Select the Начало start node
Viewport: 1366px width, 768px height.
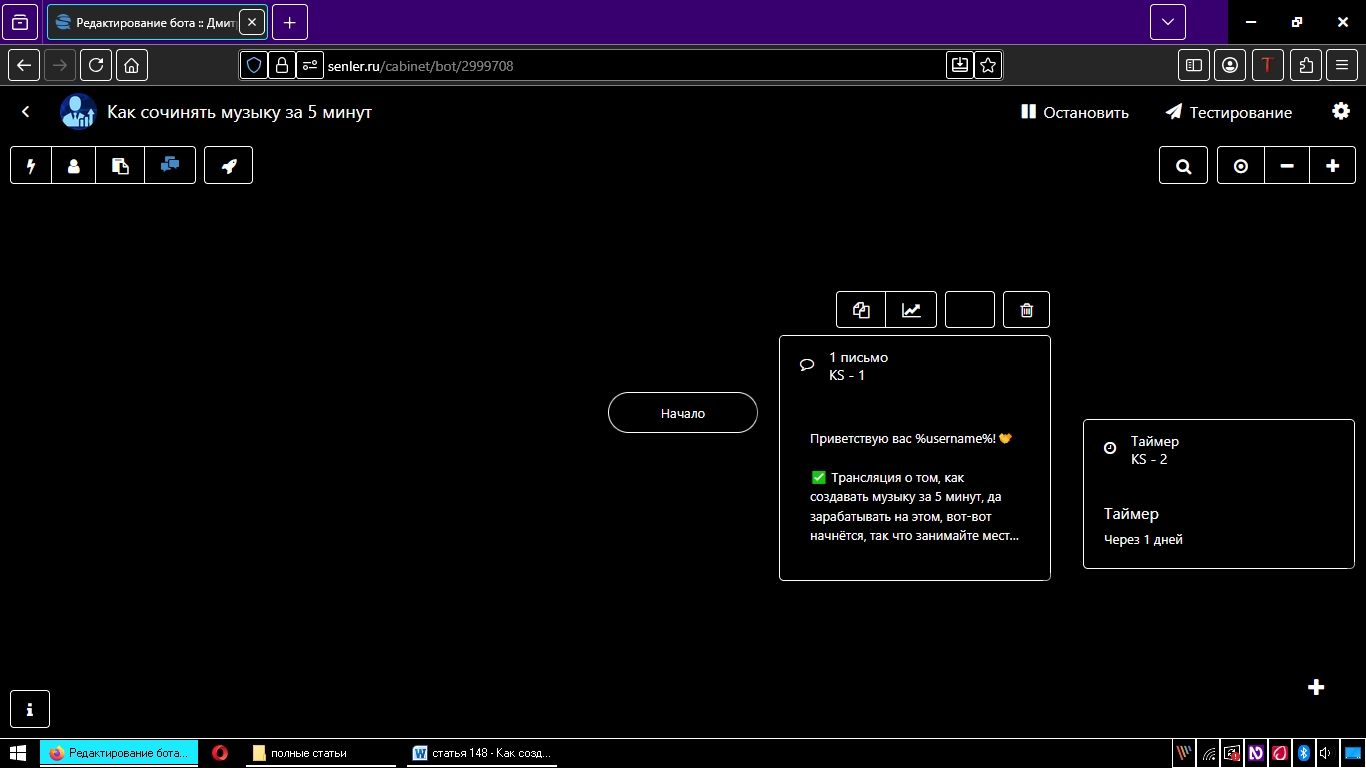coord(683,413)
